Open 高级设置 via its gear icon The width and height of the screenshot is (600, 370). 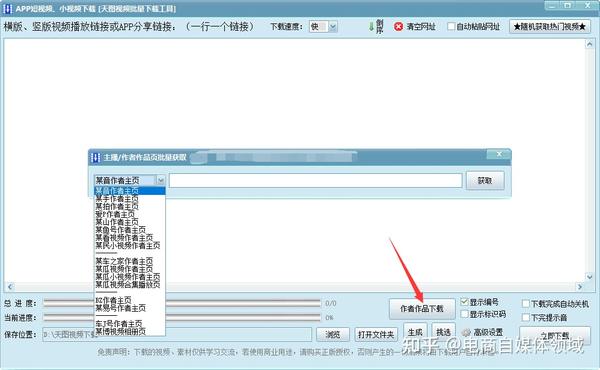(x=466, y=333)
